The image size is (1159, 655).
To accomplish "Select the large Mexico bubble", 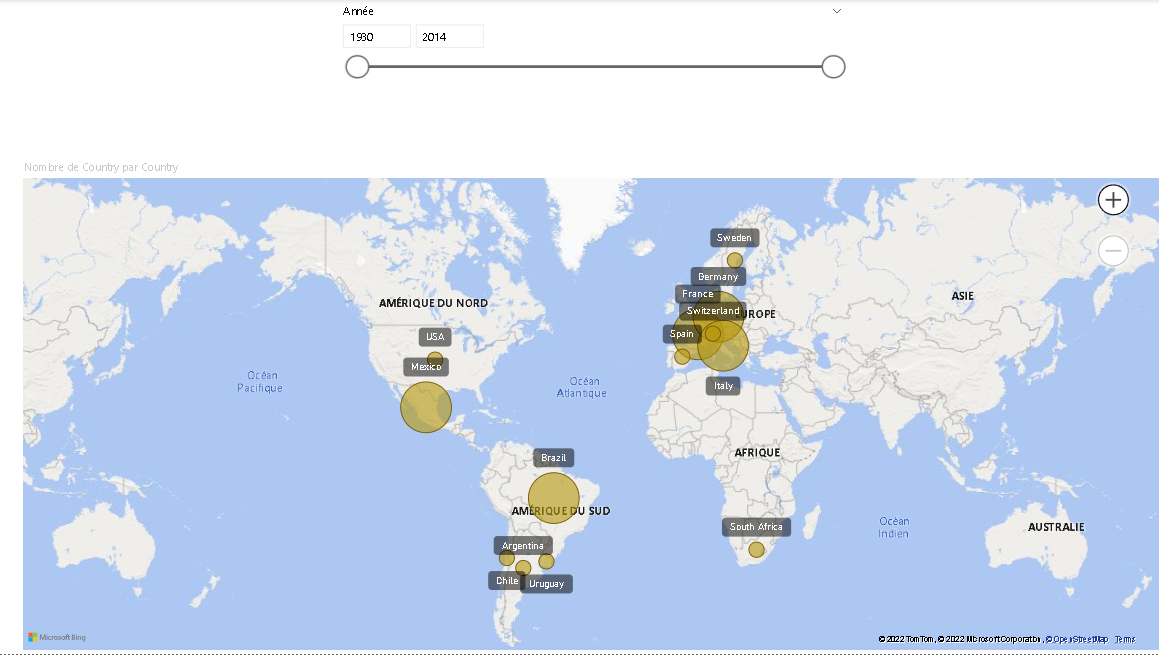I will [x=426, y=407].
